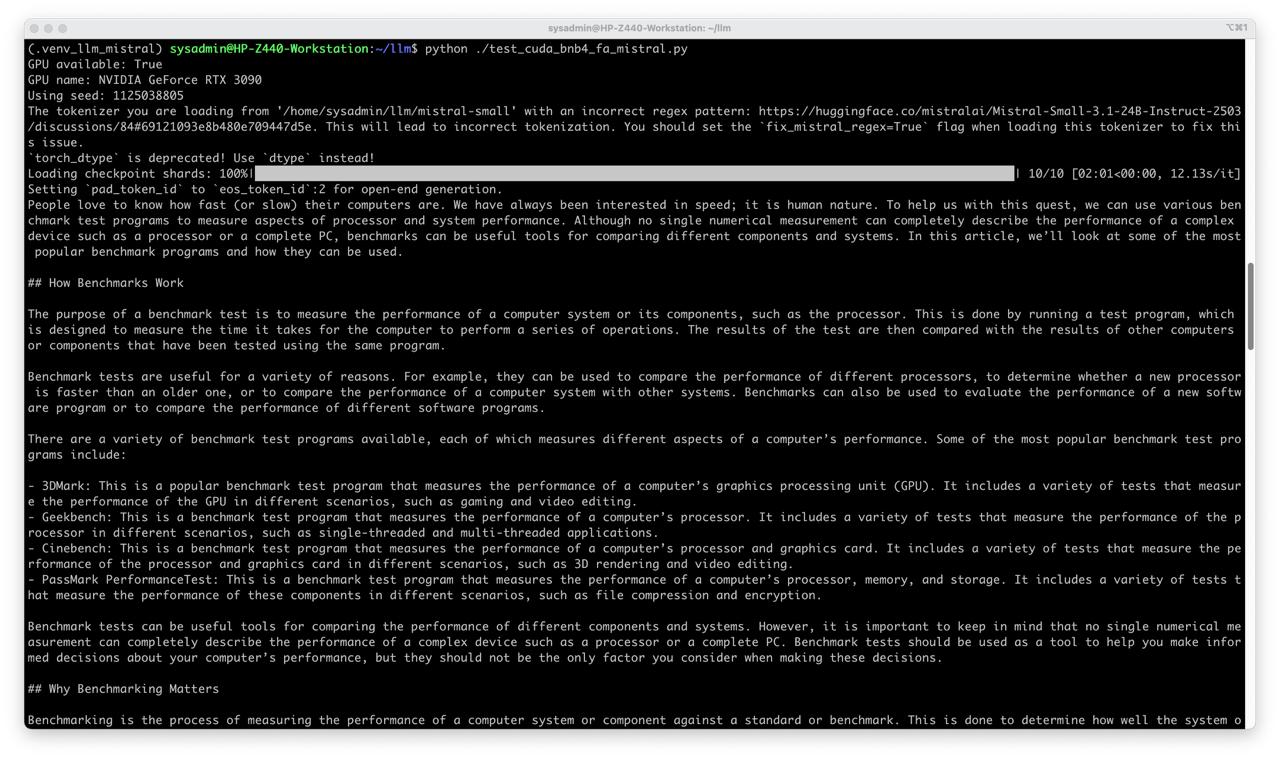Click the "## How Benchmarks Work" heading
Screen dimensions: 1280x759
pyautogui.click(x=106, y=283)
